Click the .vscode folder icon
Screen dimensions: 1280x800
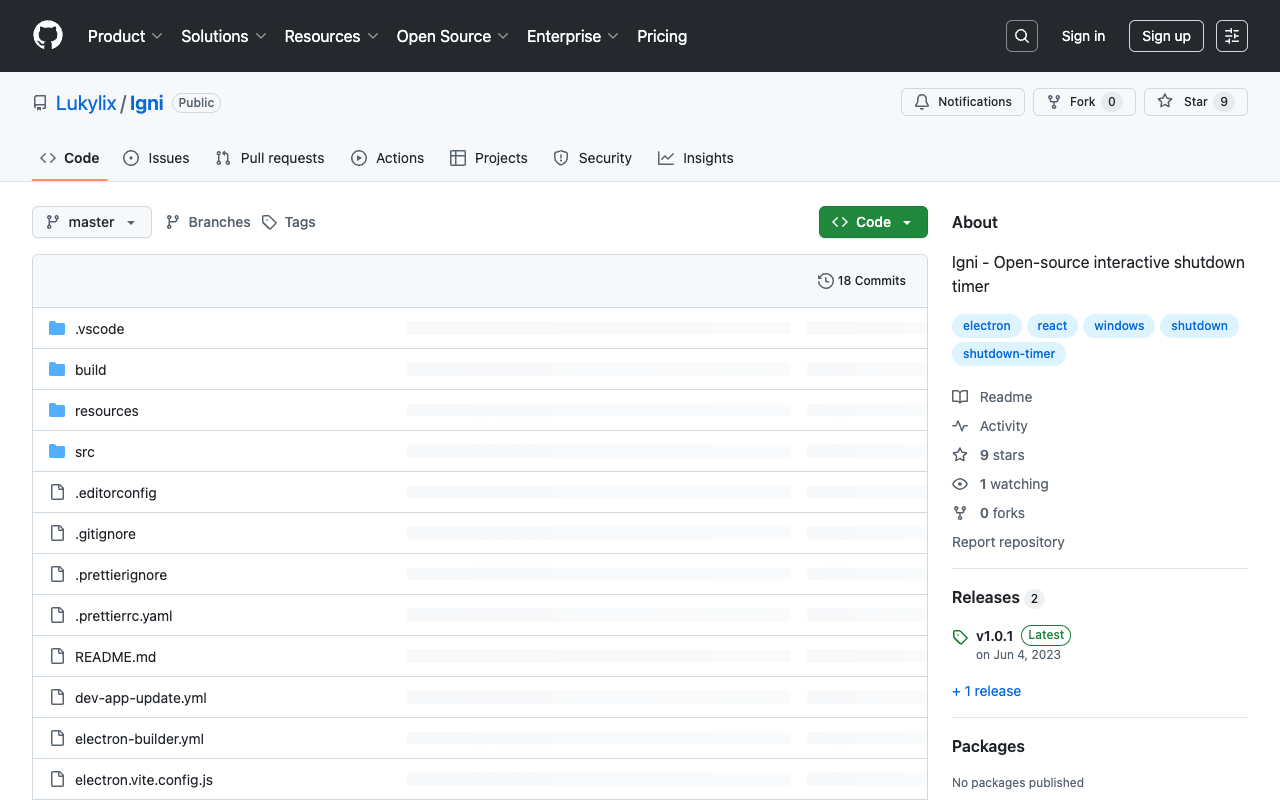(x=57, y=329)
